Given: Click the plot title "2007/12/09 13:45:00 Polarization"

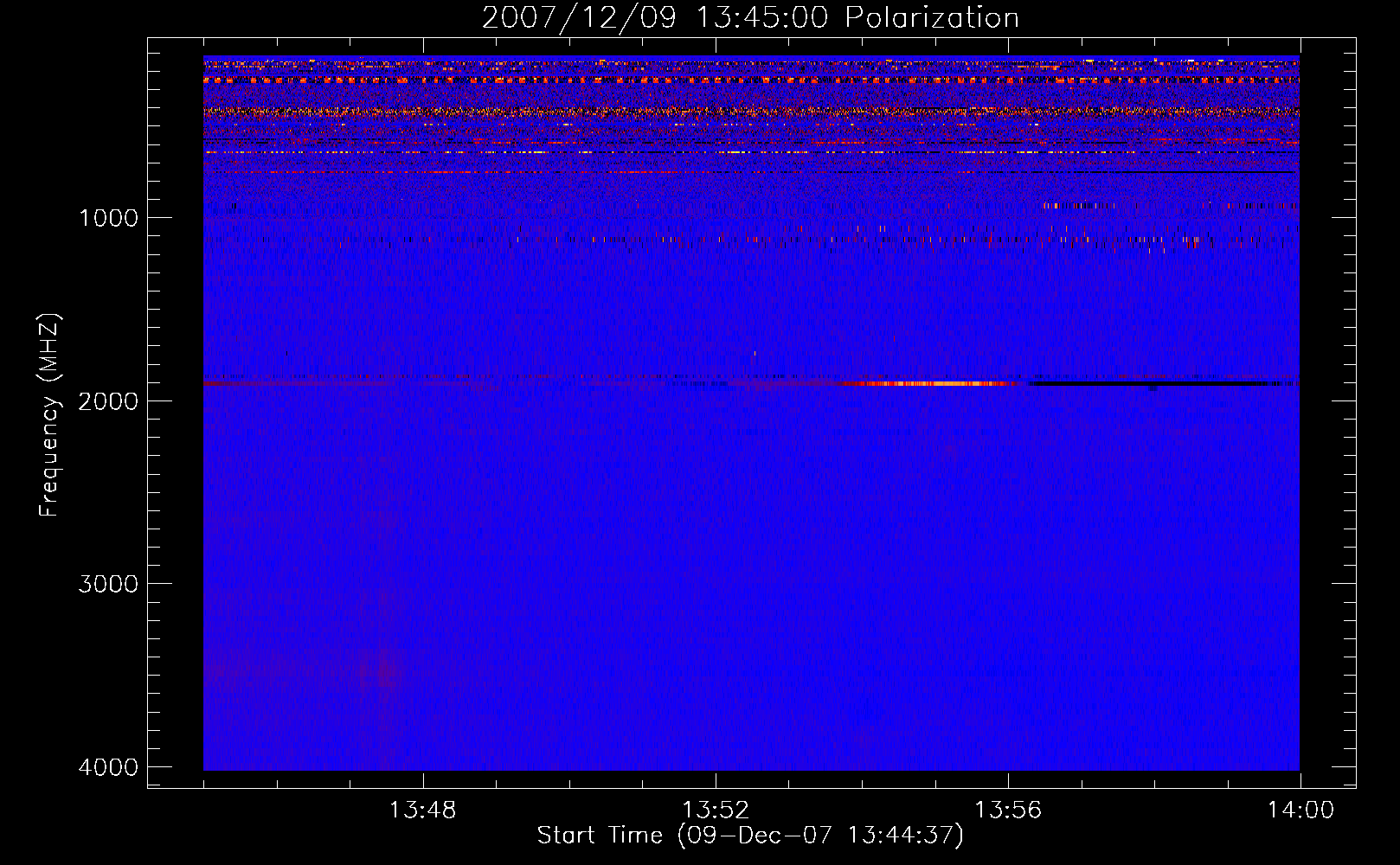Looking at the screenshot, I should coord(750,17).
